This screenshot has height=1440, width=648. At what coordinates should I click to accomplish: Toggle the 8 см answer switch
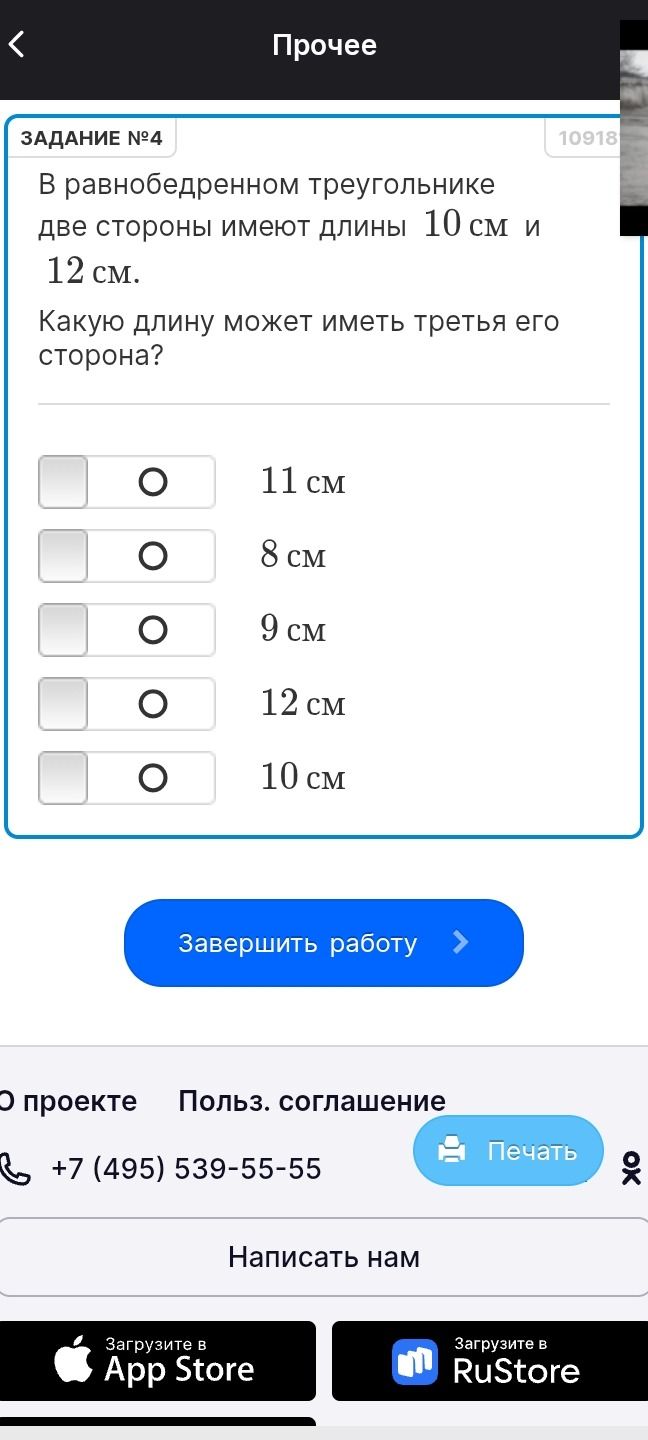[x=127, y=556]
